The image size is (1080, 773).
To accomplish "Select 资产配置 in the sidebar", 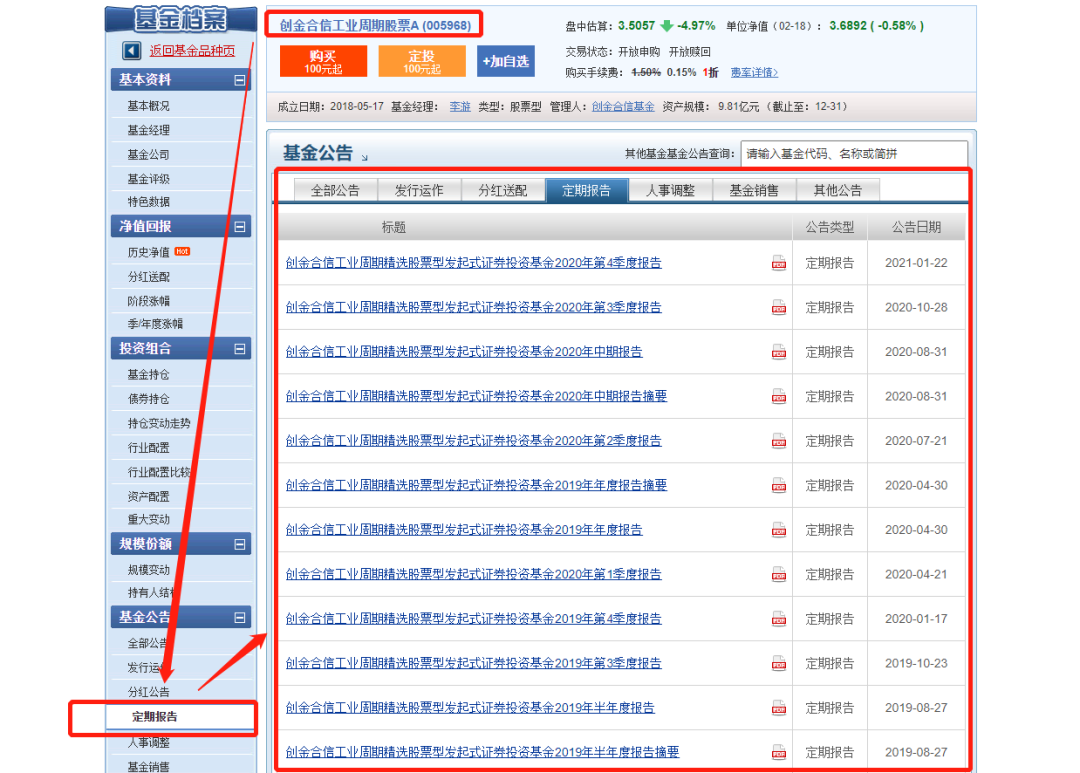I will coord(148,497).
